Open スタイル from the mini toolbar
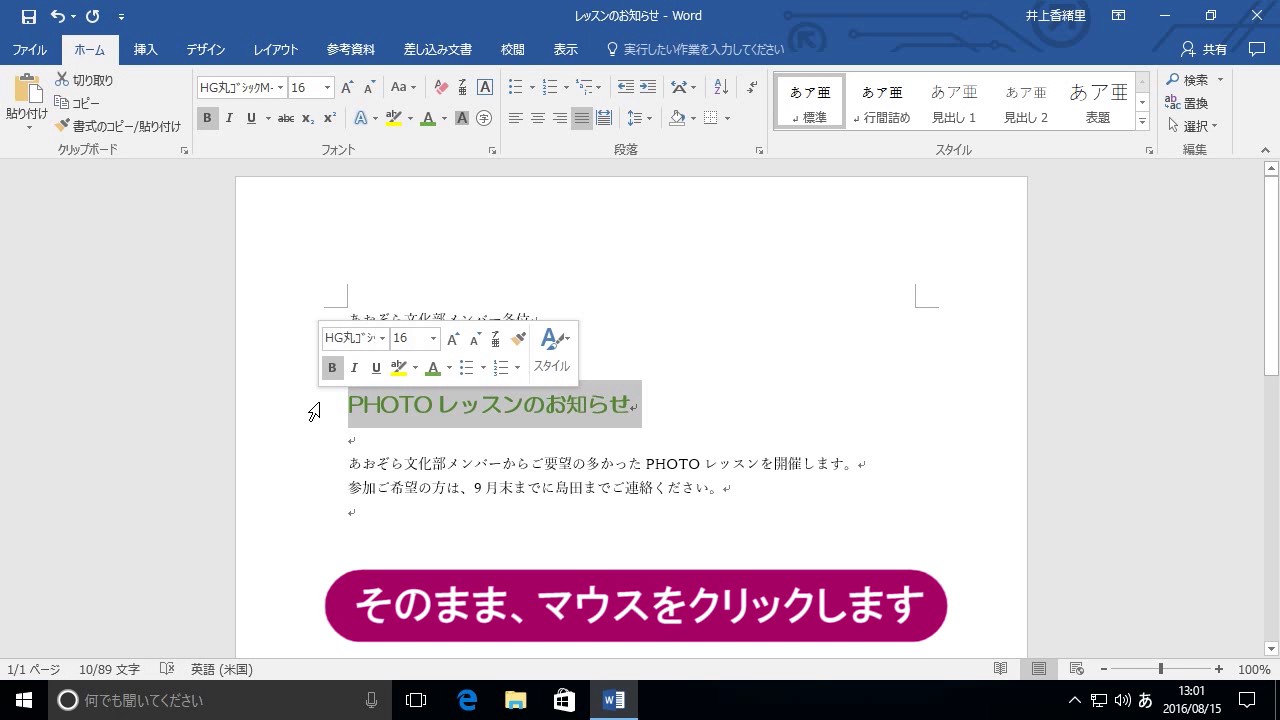 tap(552, 352)
